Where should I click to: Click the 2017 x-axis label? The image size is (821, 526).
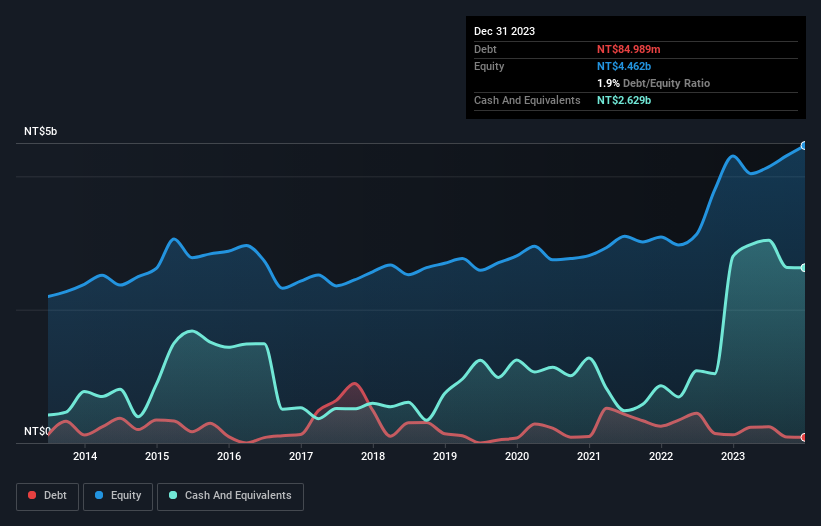[x=301, y=456]
